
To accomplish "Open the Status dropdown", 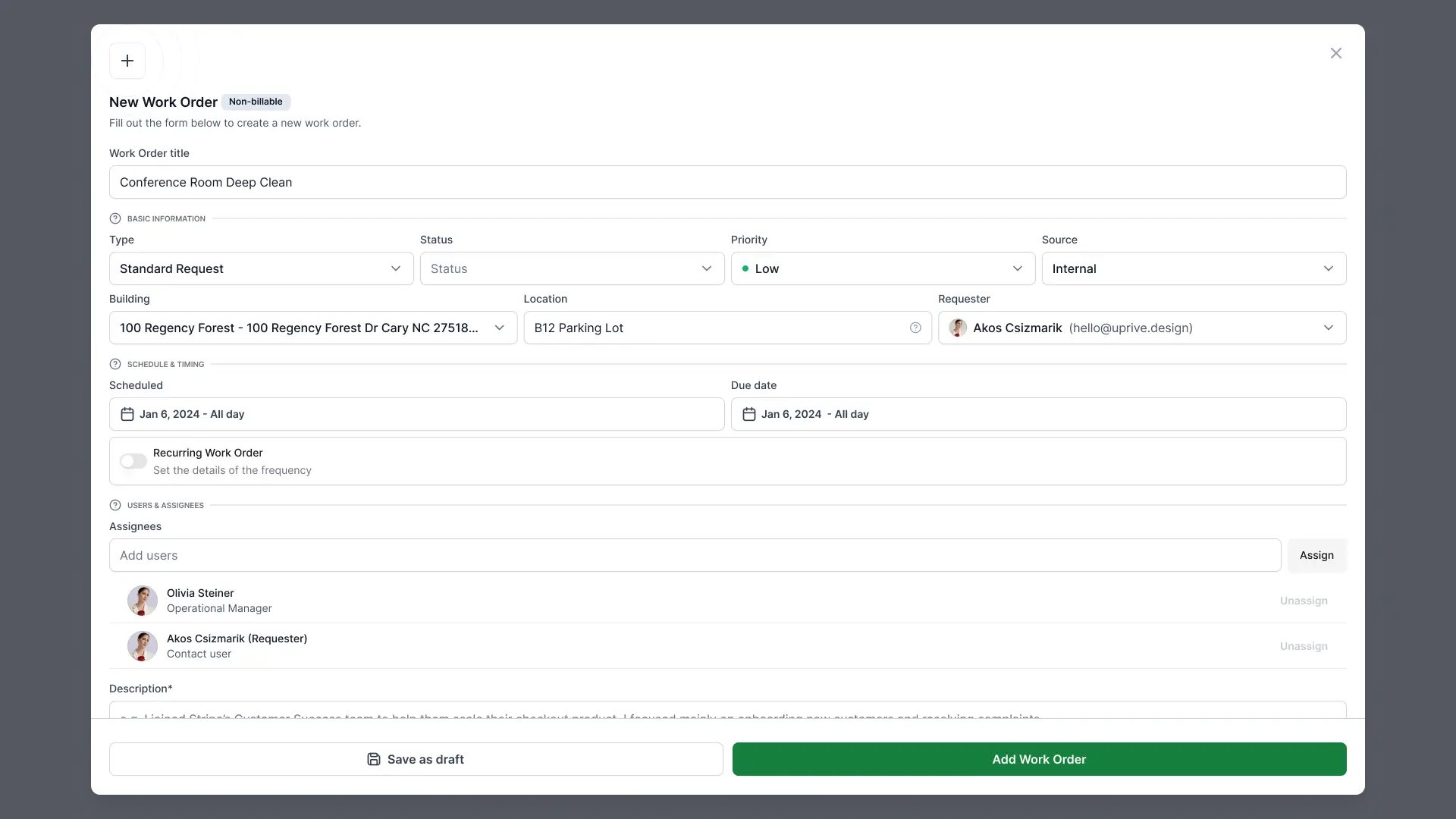I will click(572, 268).
